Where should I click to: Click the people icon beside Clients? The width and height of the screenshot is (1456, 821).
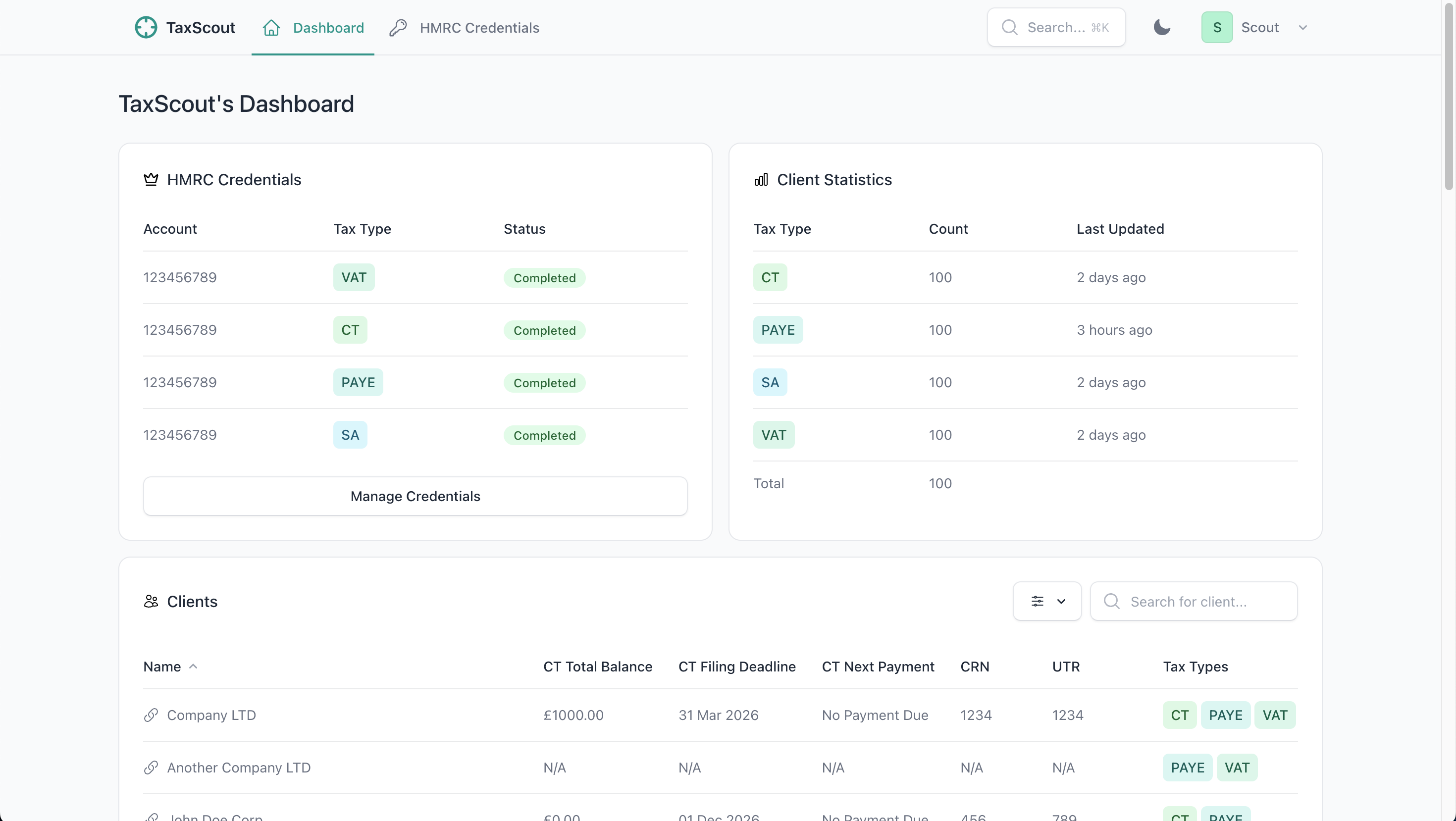pos(151,601)
